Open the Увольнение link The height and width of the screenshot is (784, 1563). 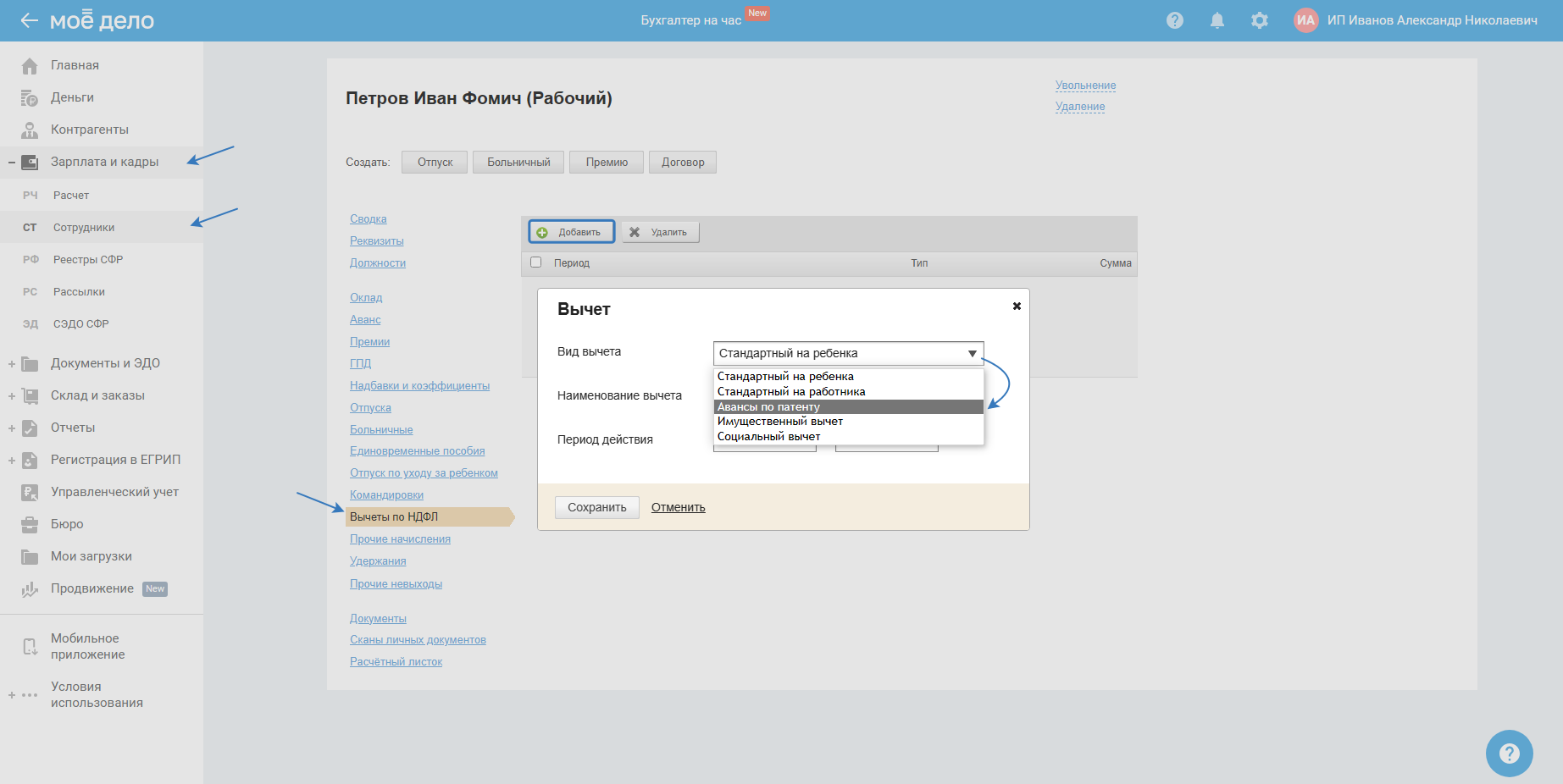[x=1085, y=86]
